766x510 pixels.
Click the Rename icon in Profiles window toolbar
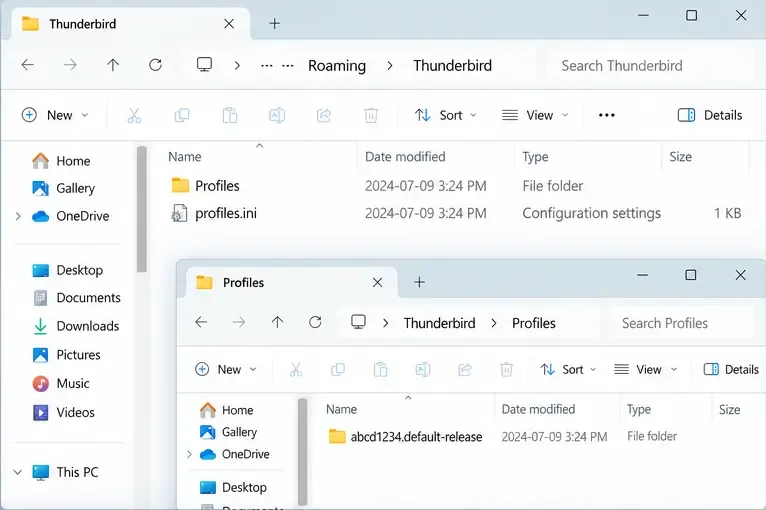coord(423,369)
